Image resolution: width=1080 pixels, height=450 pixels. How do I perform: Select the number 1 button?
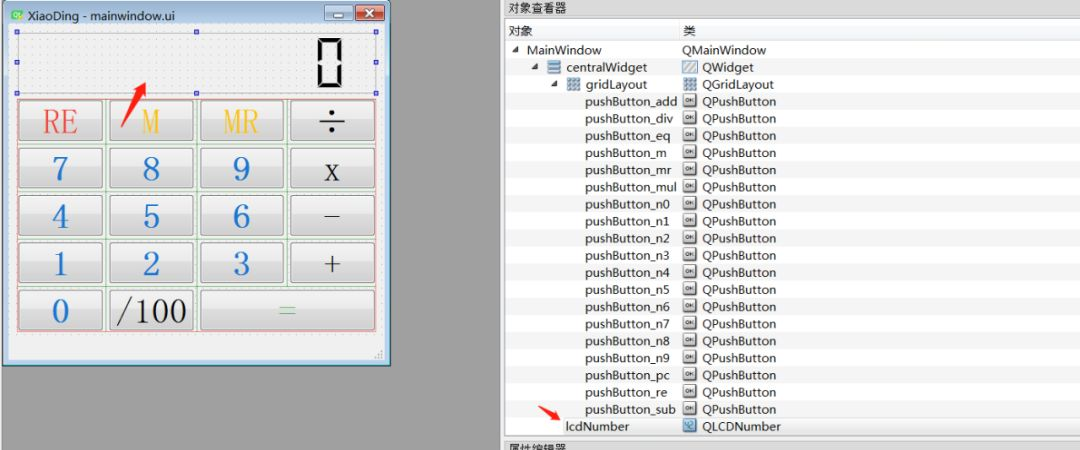click(61, 263)
